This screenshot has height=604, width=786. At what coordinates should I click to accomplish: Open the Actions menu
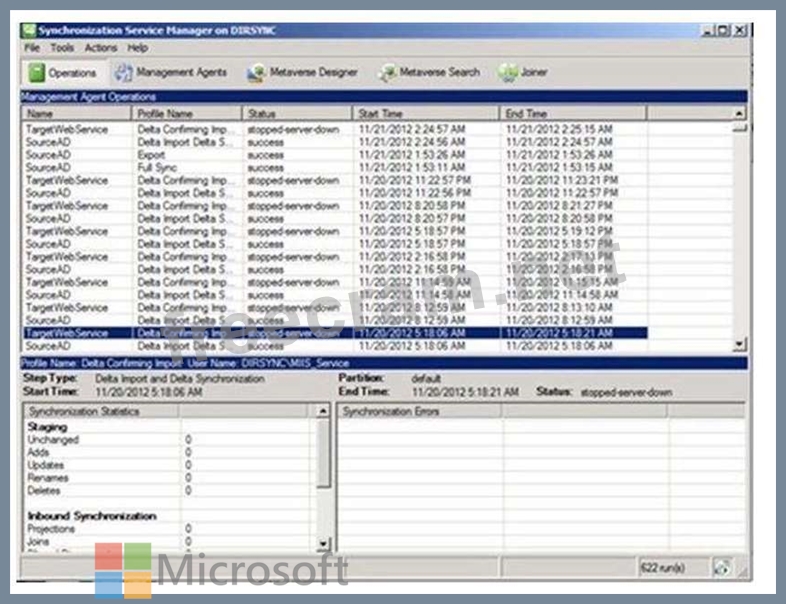click(101, 48)
